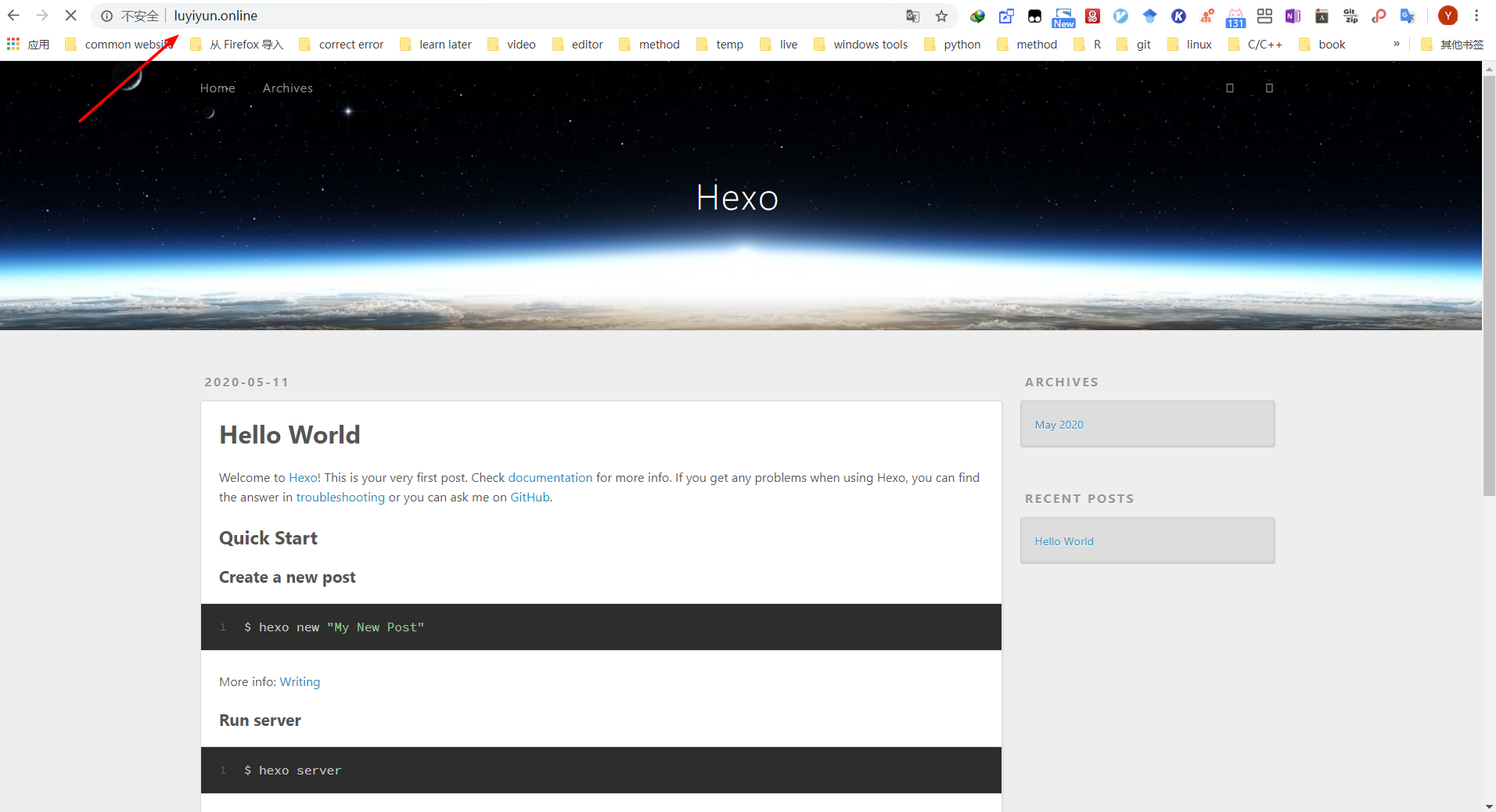Image resolution: width=1496 pixels, height=812 pixels.
Task: Open the red square extension icon
Action: pos(1093,16)
